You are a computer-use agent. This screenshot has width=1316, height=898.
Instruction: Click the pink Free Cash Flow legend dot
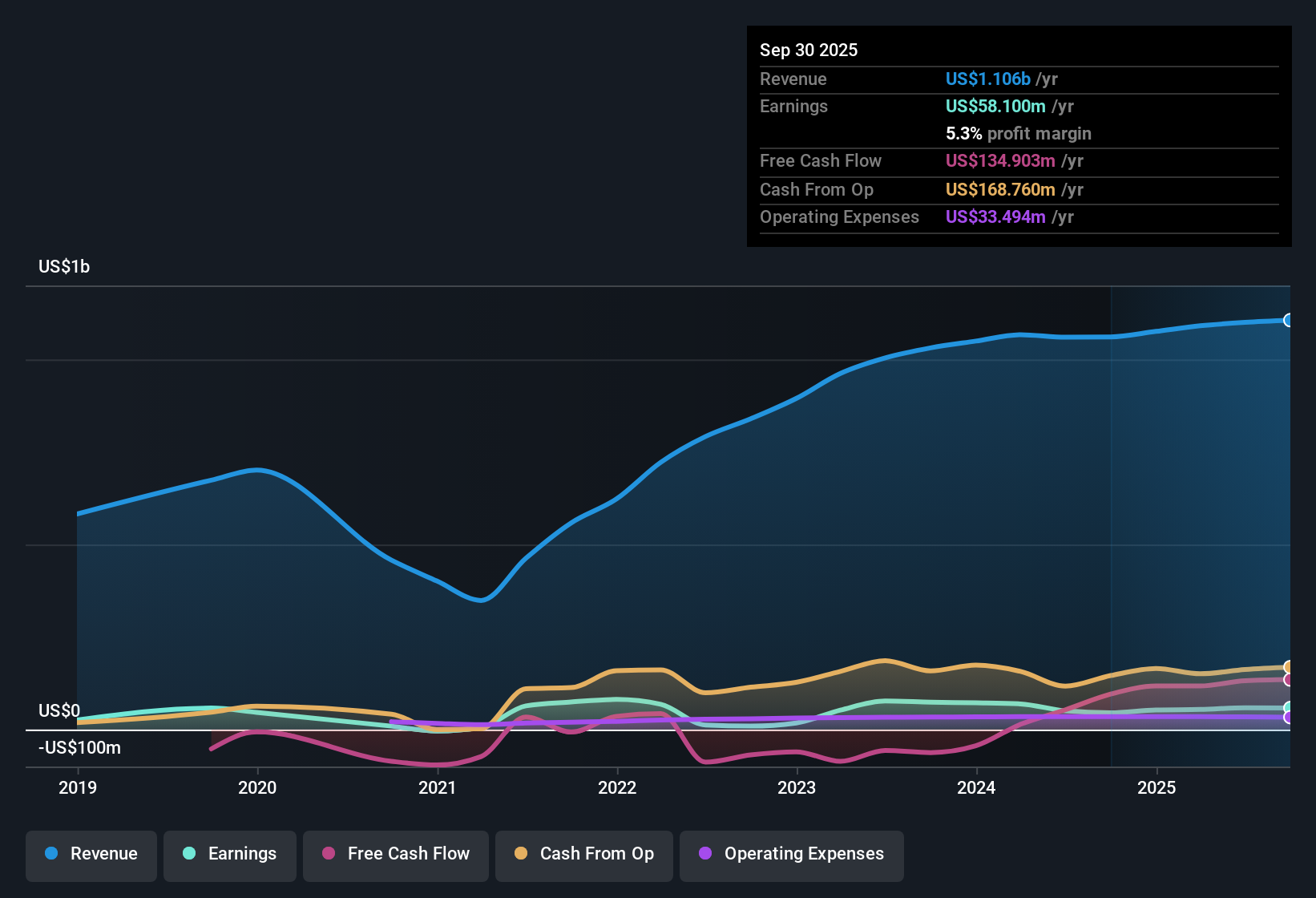point(328,854)
